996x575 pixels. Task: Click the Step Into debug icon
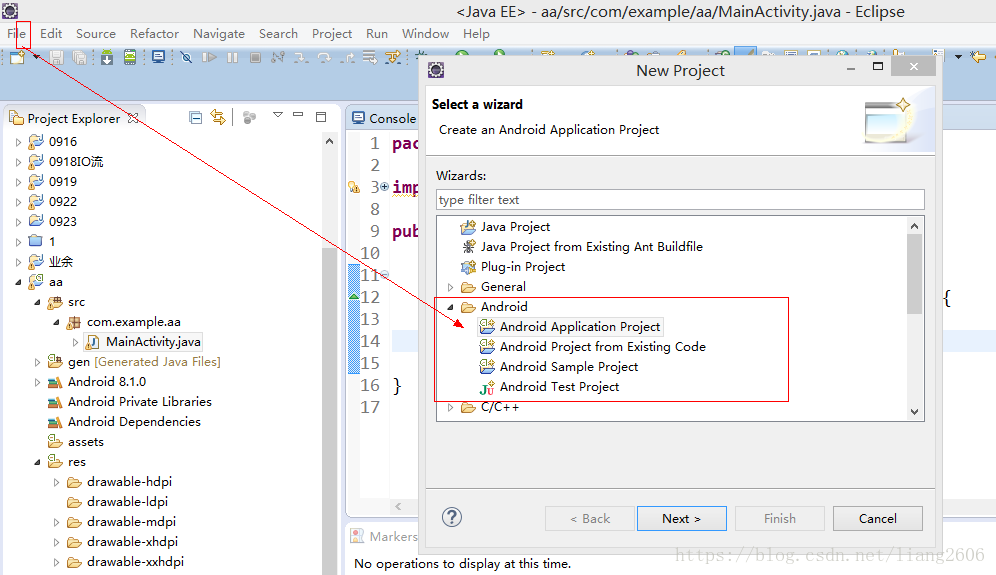coord(300,58)
